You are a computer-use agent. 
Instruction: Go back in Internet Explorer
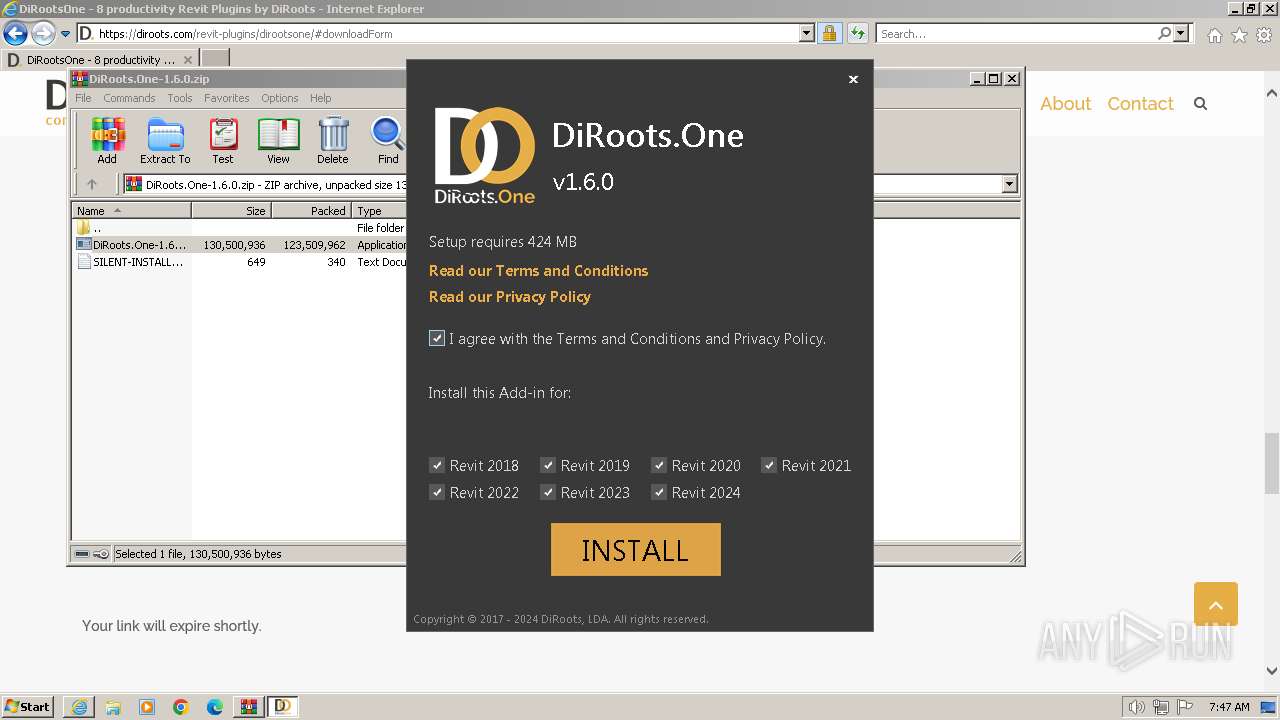click(15, 34)
